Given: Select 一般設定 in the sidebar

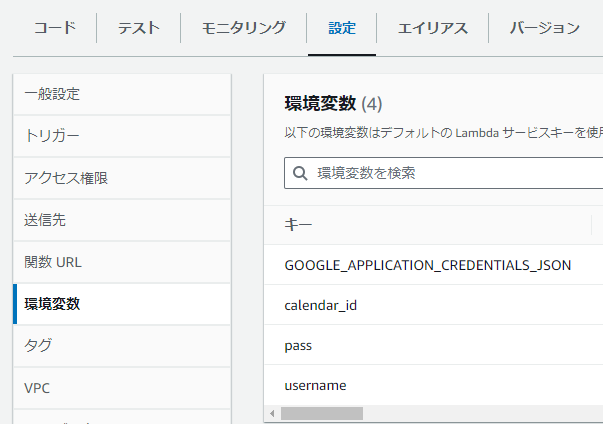Looking at the screenshot, I should click(x=122, y=94).
